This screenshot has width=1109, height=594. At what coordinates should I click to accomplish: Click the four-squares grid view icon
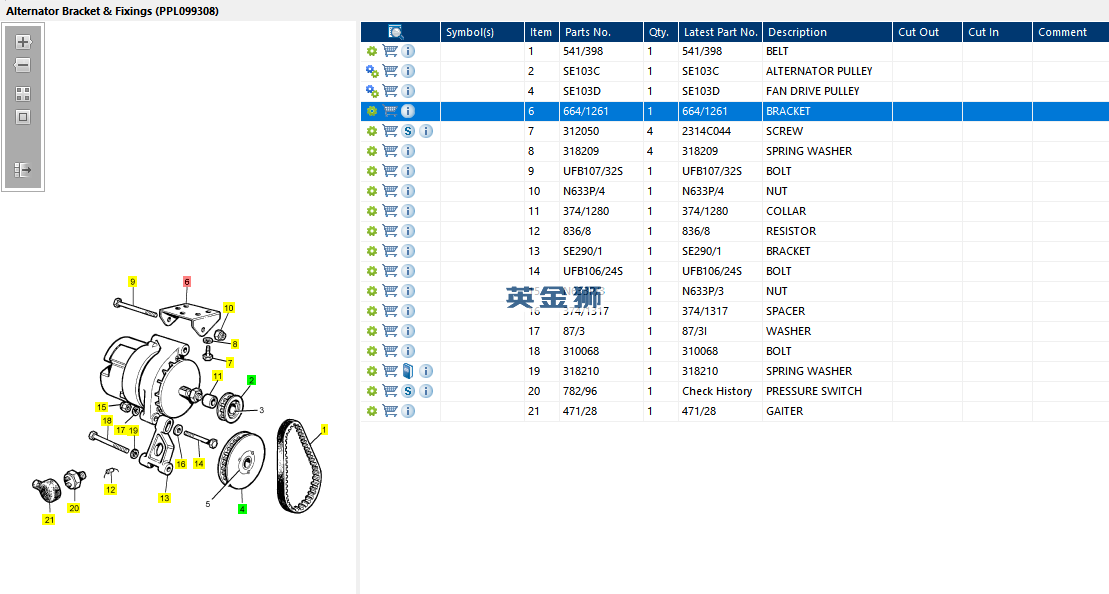point(23,94)
